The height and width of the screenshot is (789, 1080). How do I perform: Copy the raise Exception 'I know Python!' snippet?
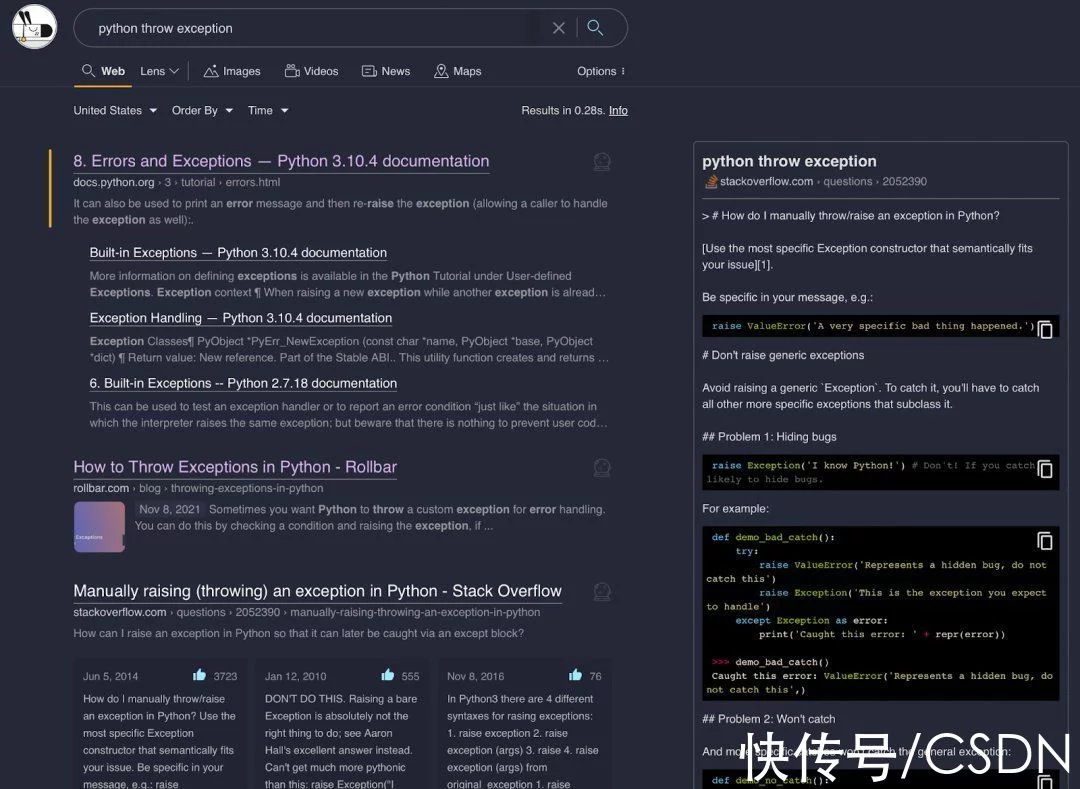(1045, 469)
